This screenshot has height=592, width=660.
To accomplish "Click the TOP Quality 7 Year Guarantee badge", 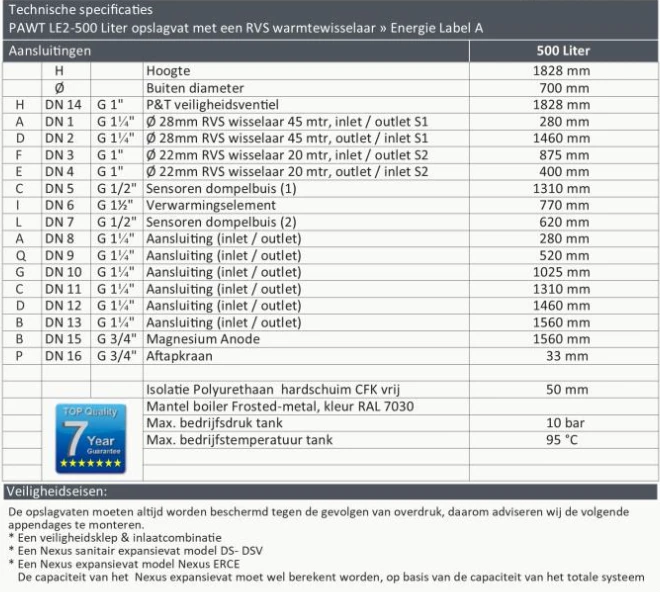I will click(x=90, y=438).
